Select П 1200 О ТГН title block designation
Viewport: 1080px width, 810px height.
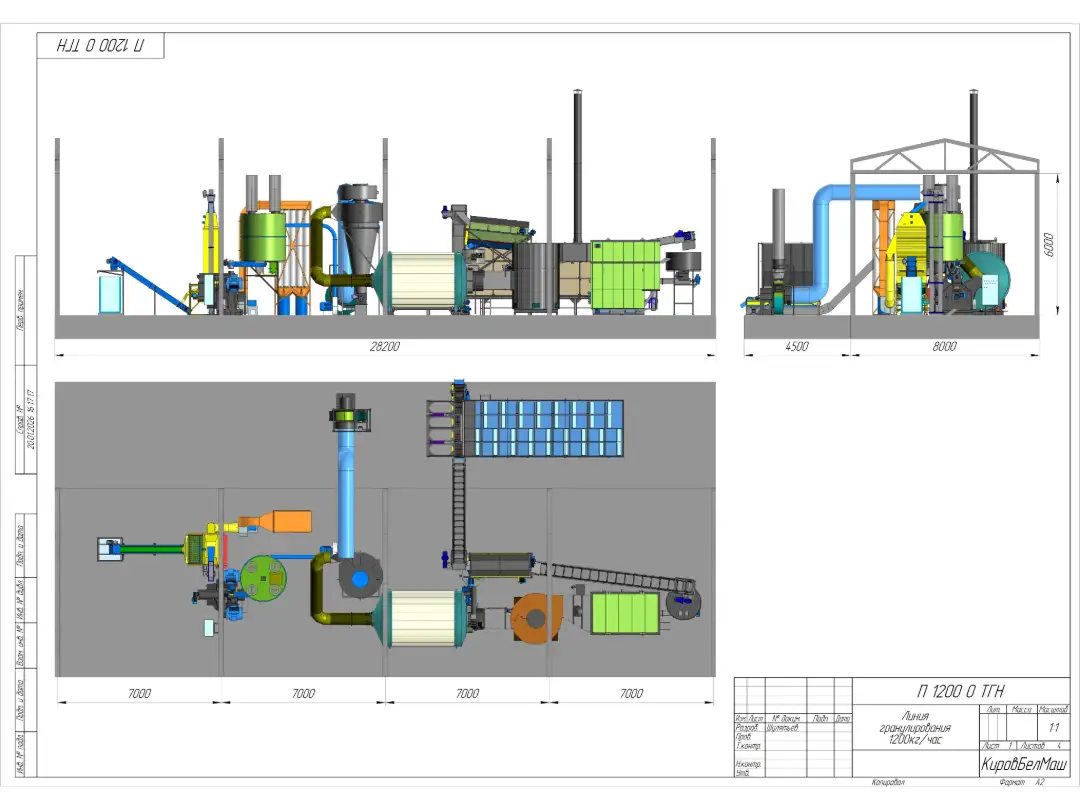tap(959, 691)
